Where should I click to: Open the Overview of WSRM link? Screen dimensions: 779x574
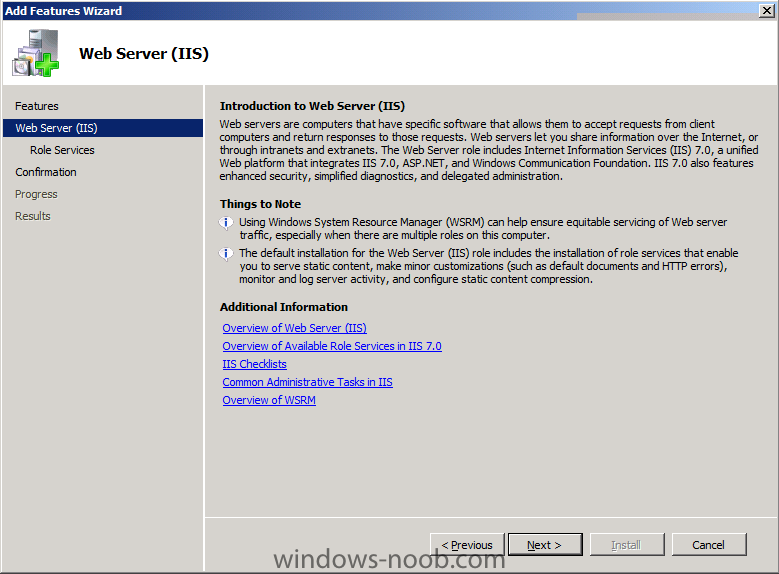click(x=269, y=400)
